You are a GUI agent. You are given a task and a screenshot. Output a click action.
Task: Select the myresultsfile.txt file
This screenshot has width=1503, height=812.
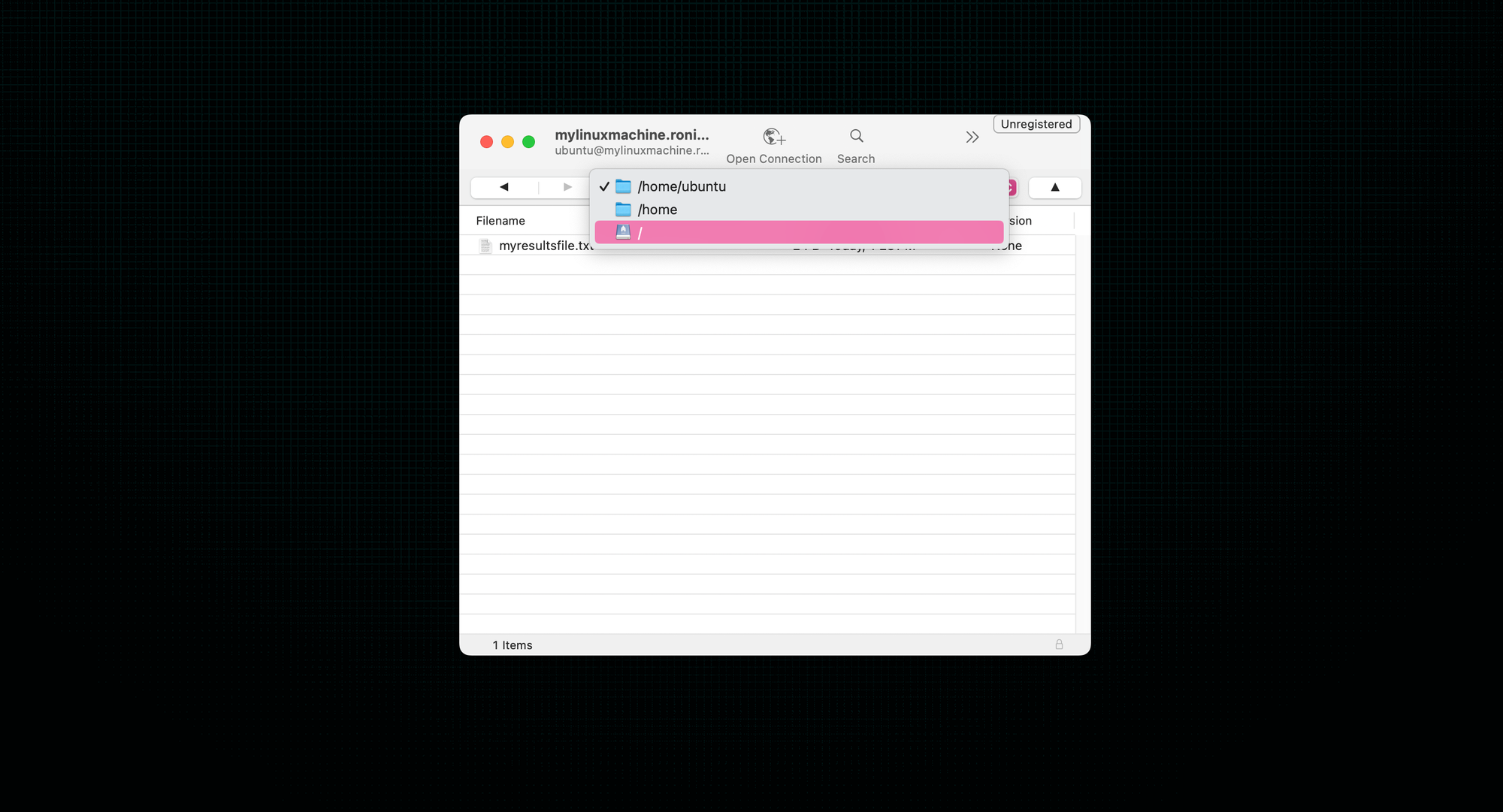(x=545, y=246)
